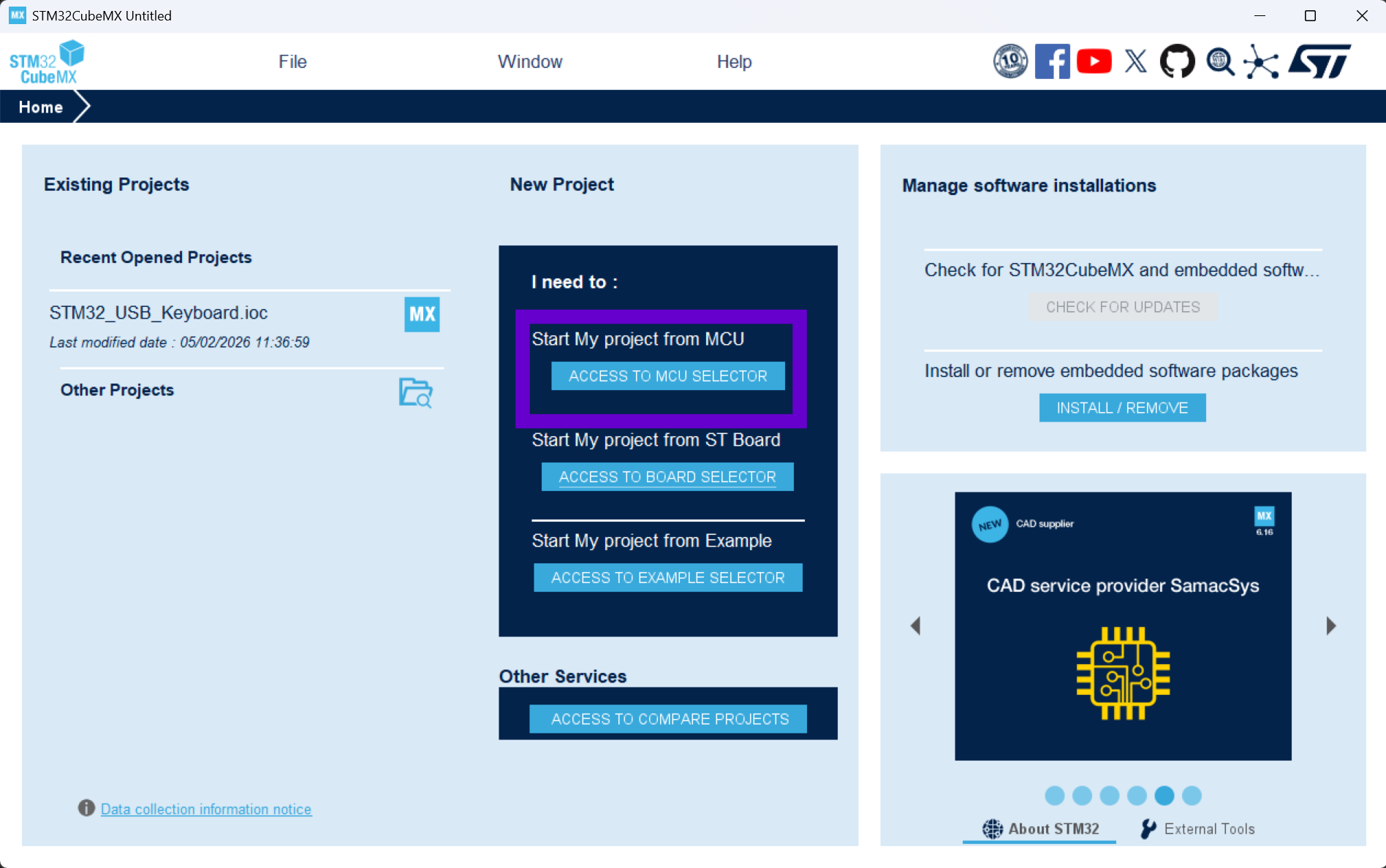Select the fourth carousel dot
This screenshot has height=868, width=1386.
pyautogui.click(x=1137, y=795)
